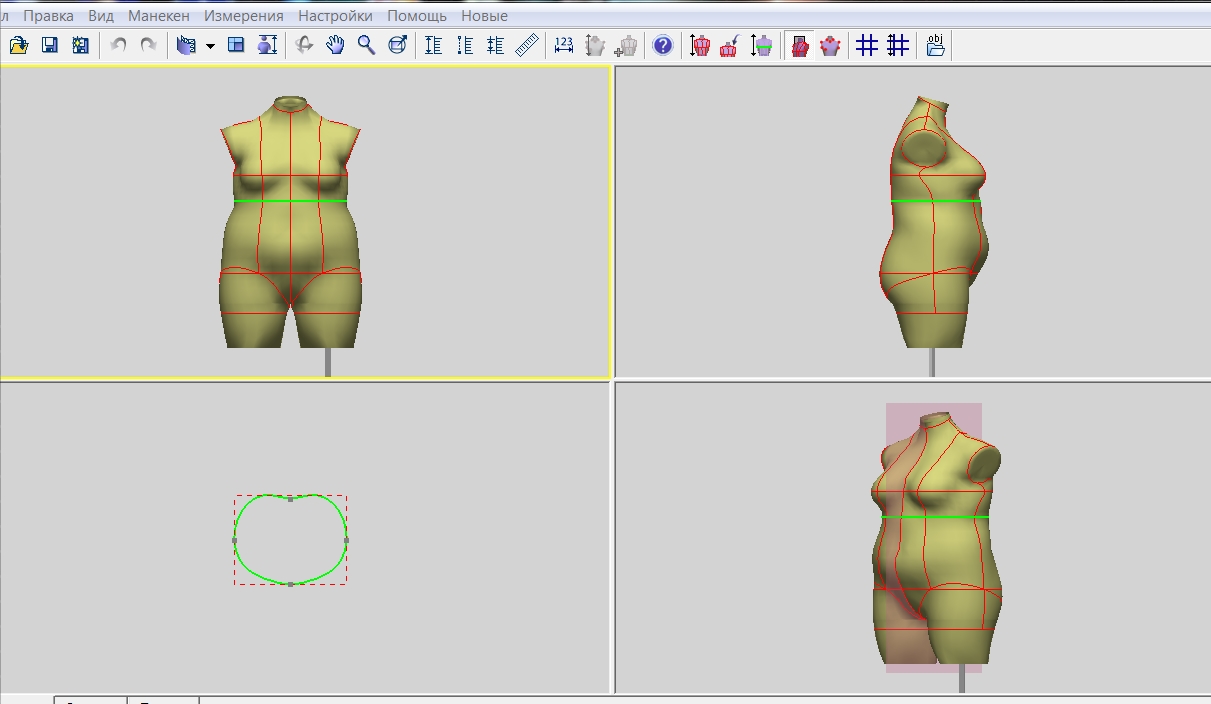The width and height of the screenshot is (1211, 704).
Task: Click the gray mannequin height icon
Action: [595, 45]
